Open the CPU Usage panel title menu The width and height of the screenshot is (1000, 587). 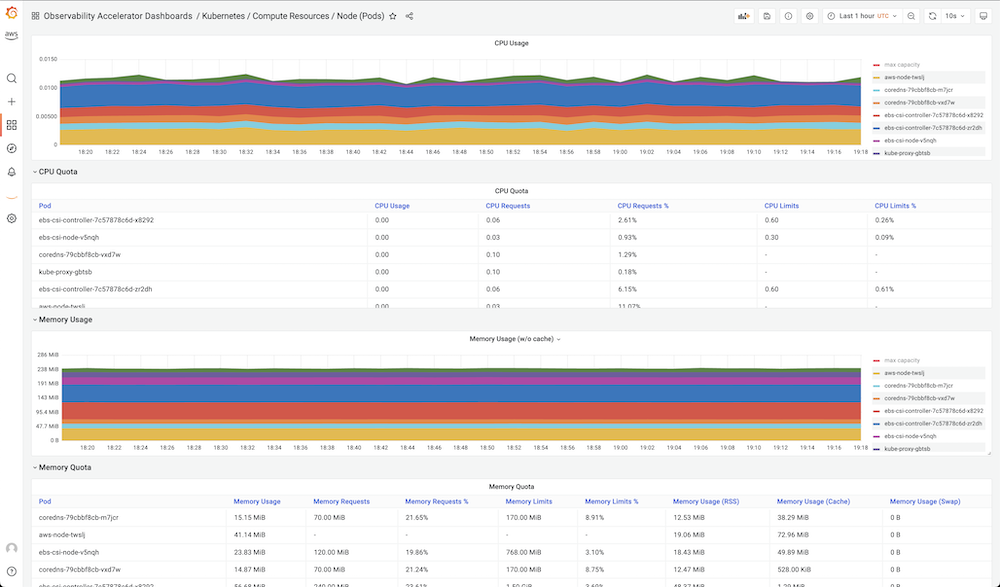point(511,43)
